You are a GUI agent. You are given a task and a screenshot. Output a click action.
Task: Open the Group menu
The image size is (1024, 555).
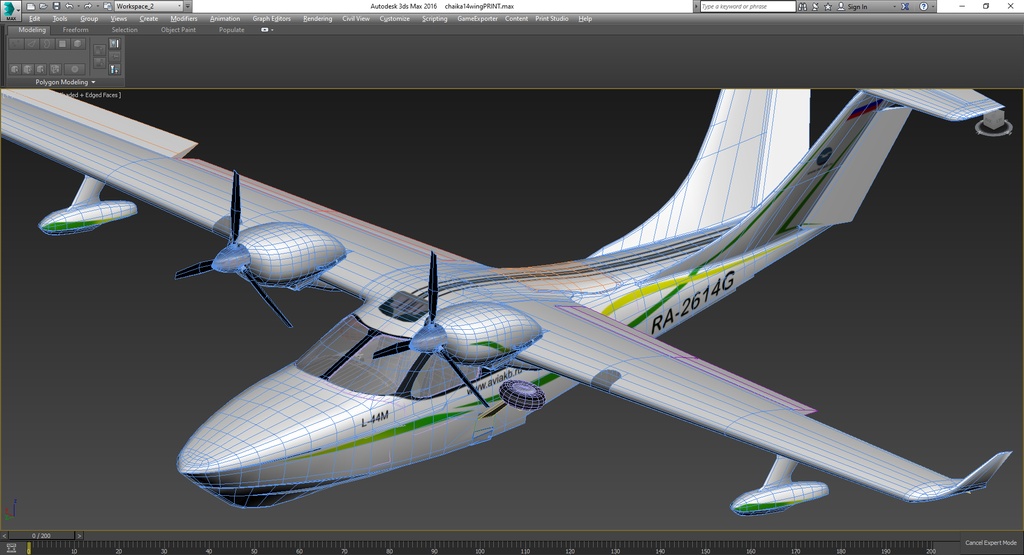coord(89,19)
